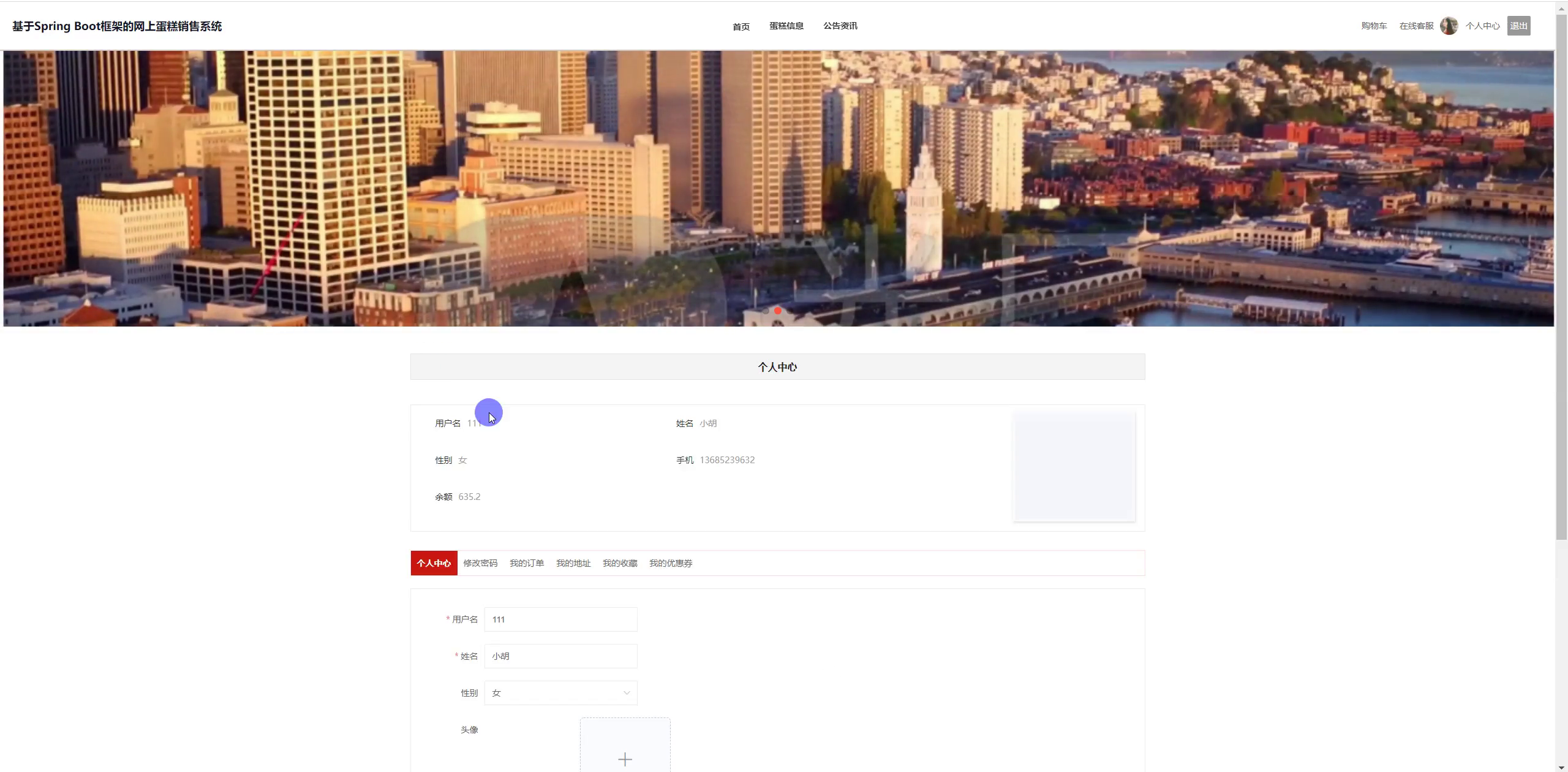Open the 我的收藏 favorites tab

tap(620, 563)
